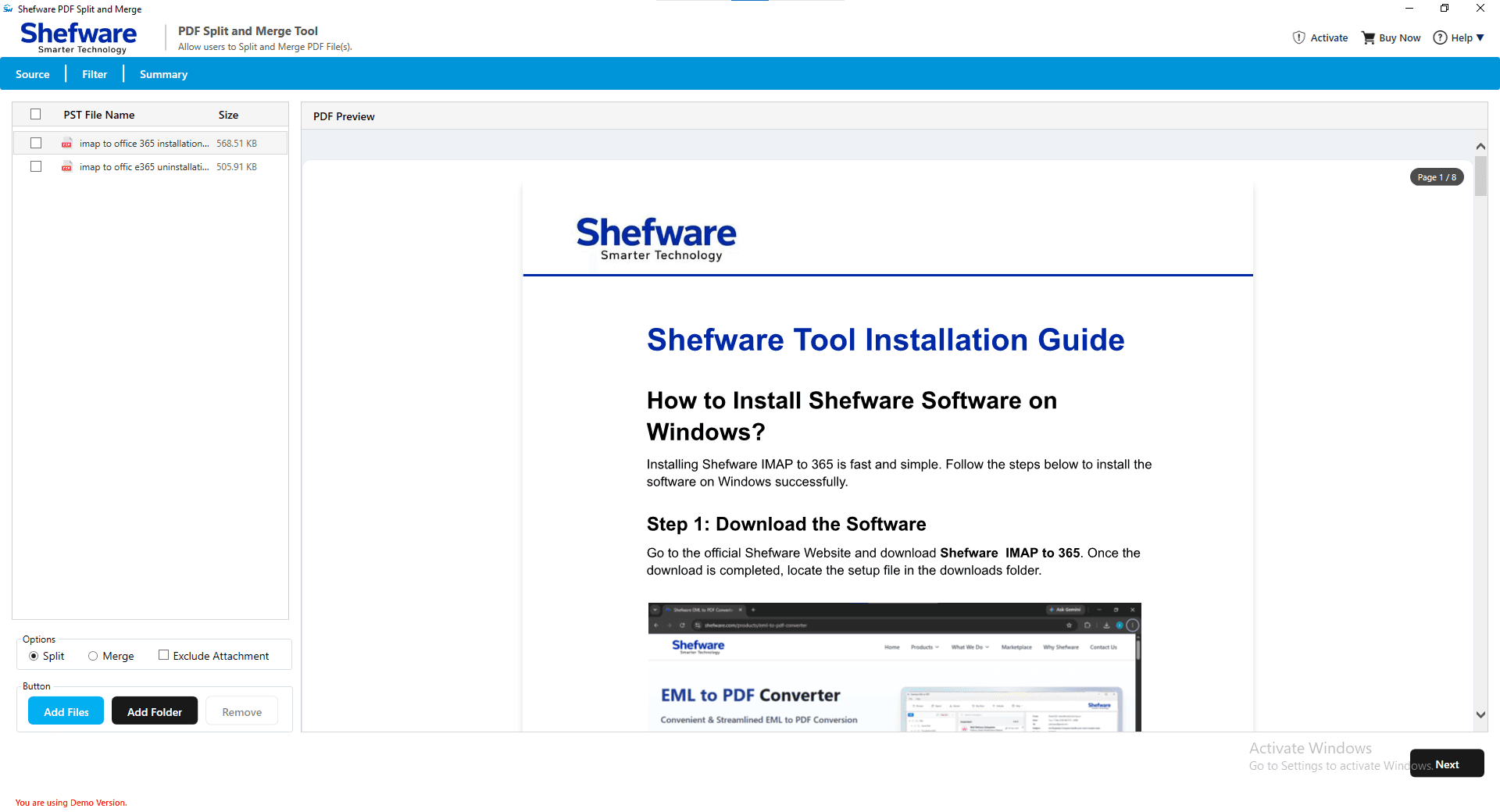Expand the Help dropdown arrow

click(1480, 37)
